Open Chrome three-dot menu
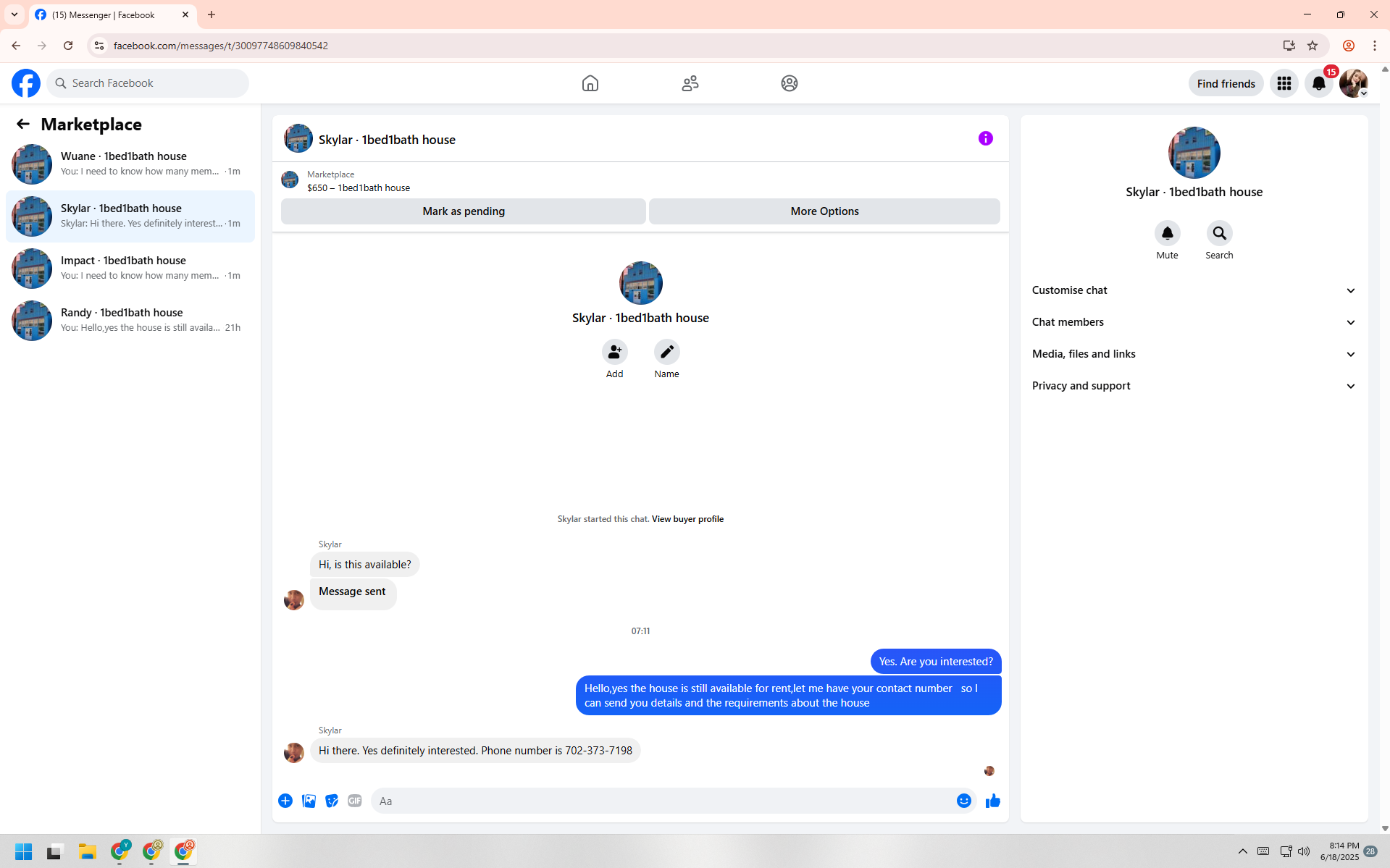Image resolution: width=1390 pixels, height=868 pixels. [1375, 46]
